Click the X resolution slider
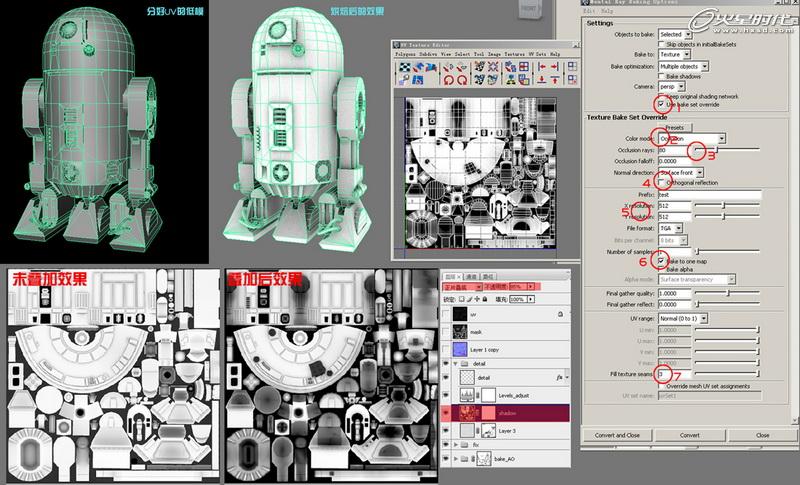Screen dimensions: 800x485 pyautogui.click(x=727, y=206)
